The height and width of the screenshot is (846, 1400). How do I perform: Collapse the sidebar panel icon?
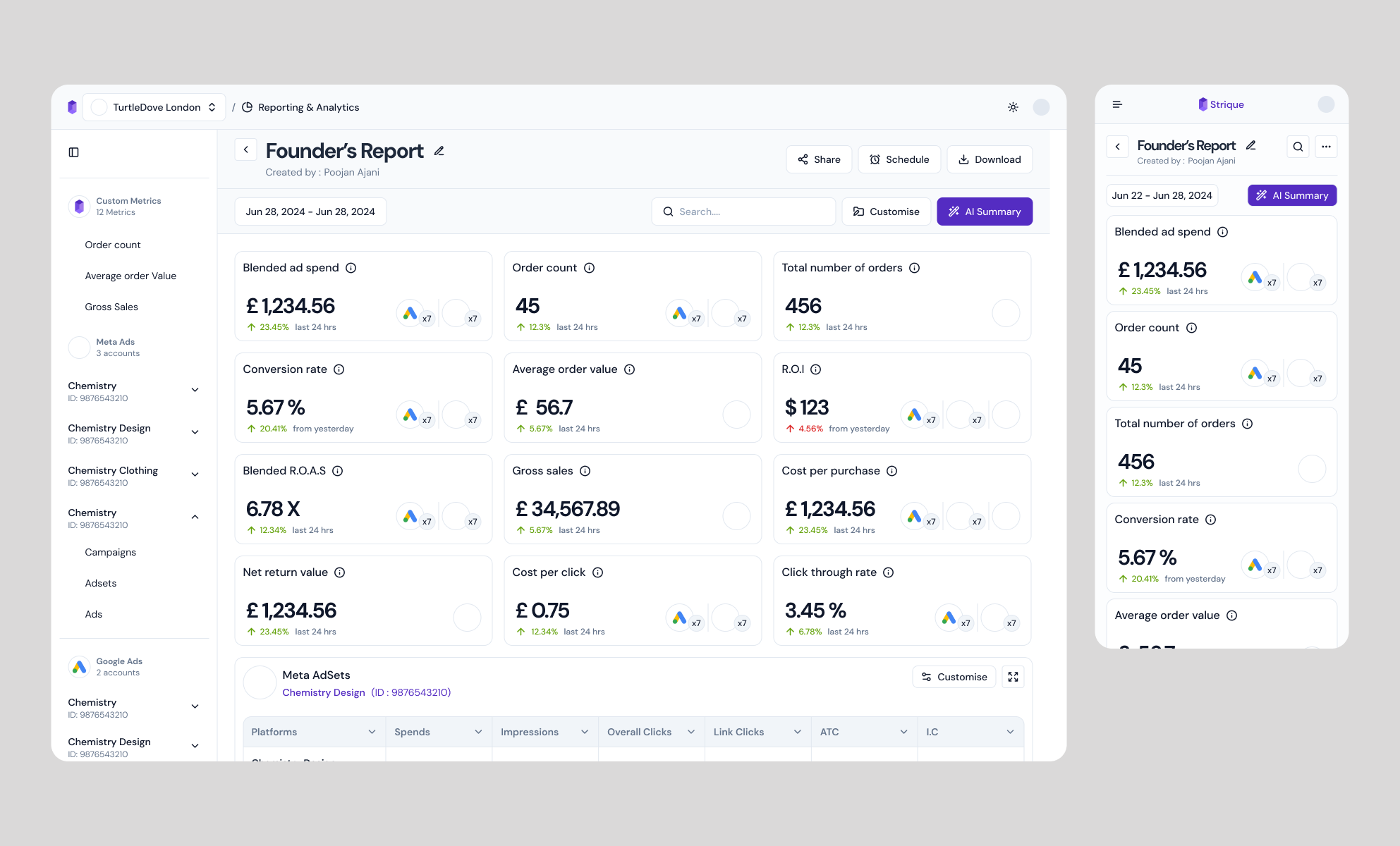coord(73,152)
